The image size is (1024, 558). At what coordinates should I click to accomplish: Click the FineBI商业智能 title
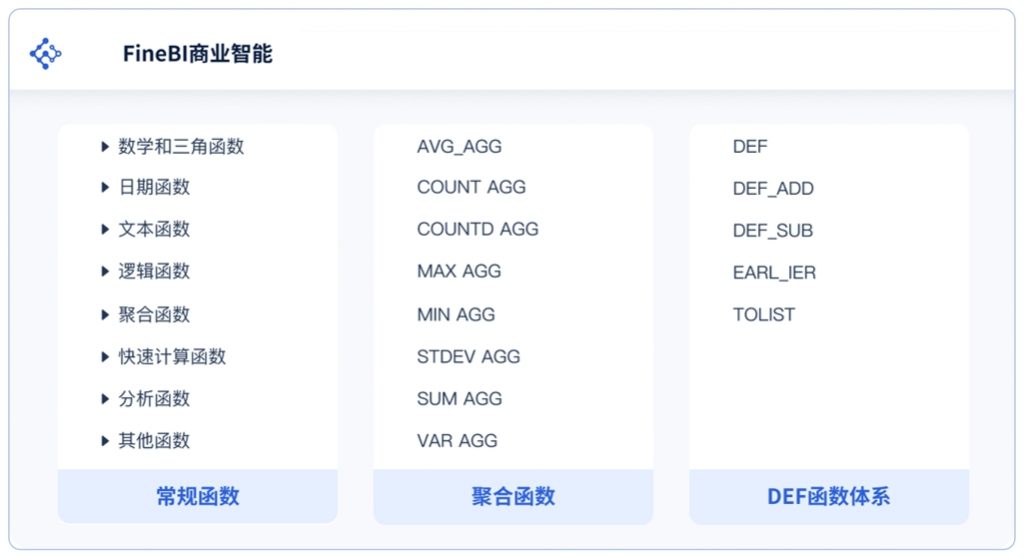[197, 54]
